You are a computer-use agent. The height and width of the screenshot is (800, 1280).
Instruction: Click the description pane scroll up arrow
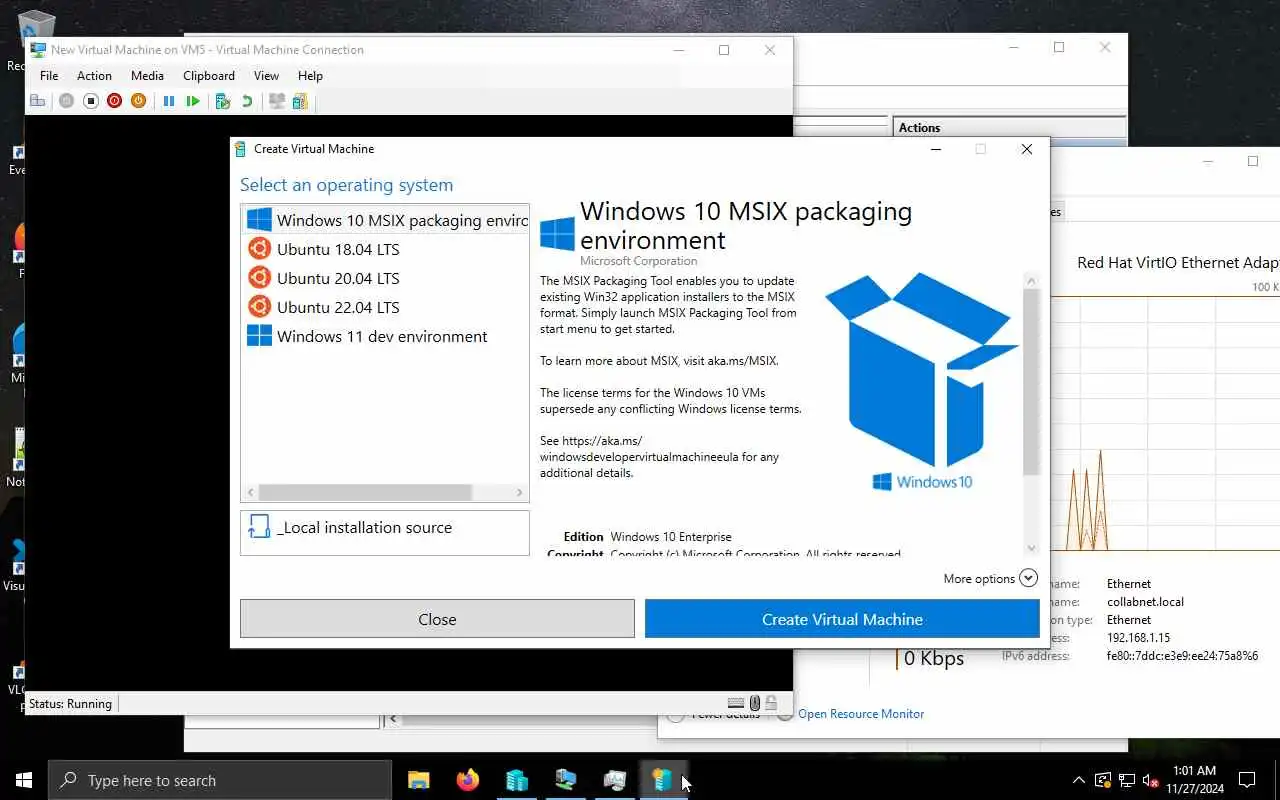pos(1031,281)
